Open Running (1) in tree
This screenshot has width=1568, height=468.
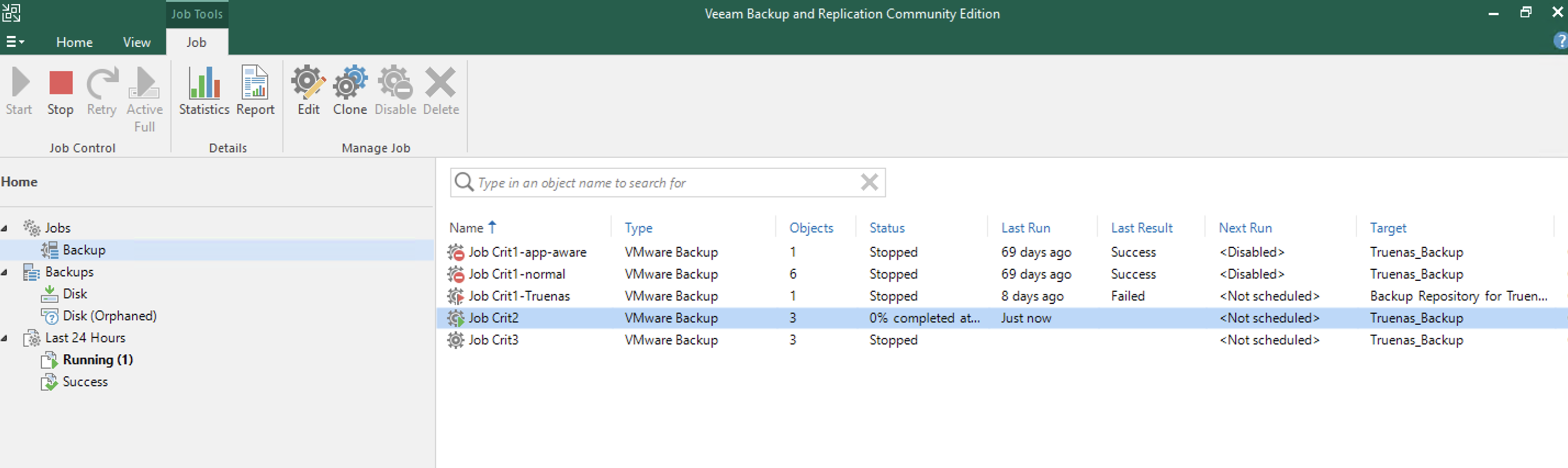[97, 360]
